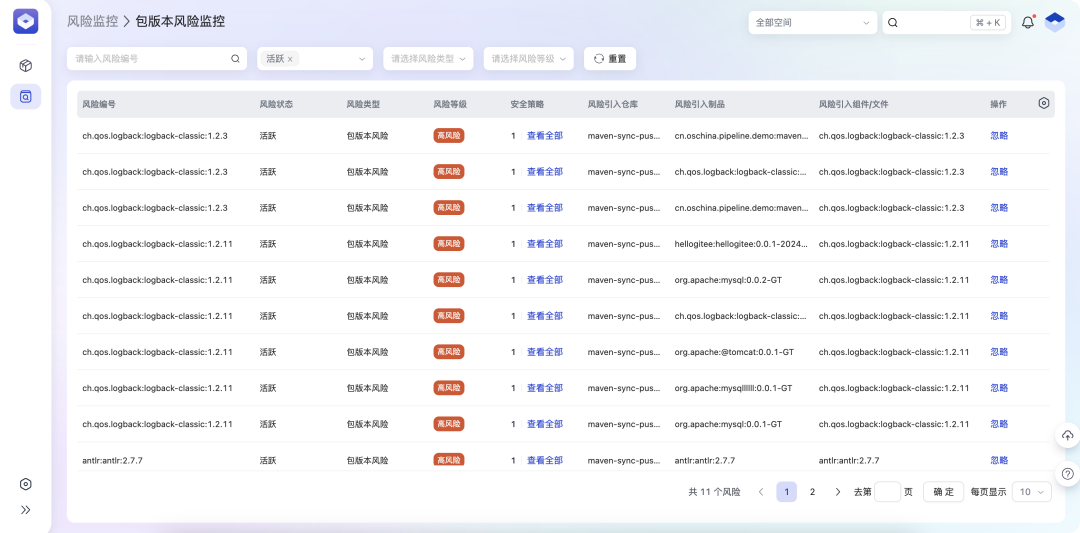Click 查看全部 link in first row
This screenshot has width=1080, height=533.
click(x=545, y=136)
